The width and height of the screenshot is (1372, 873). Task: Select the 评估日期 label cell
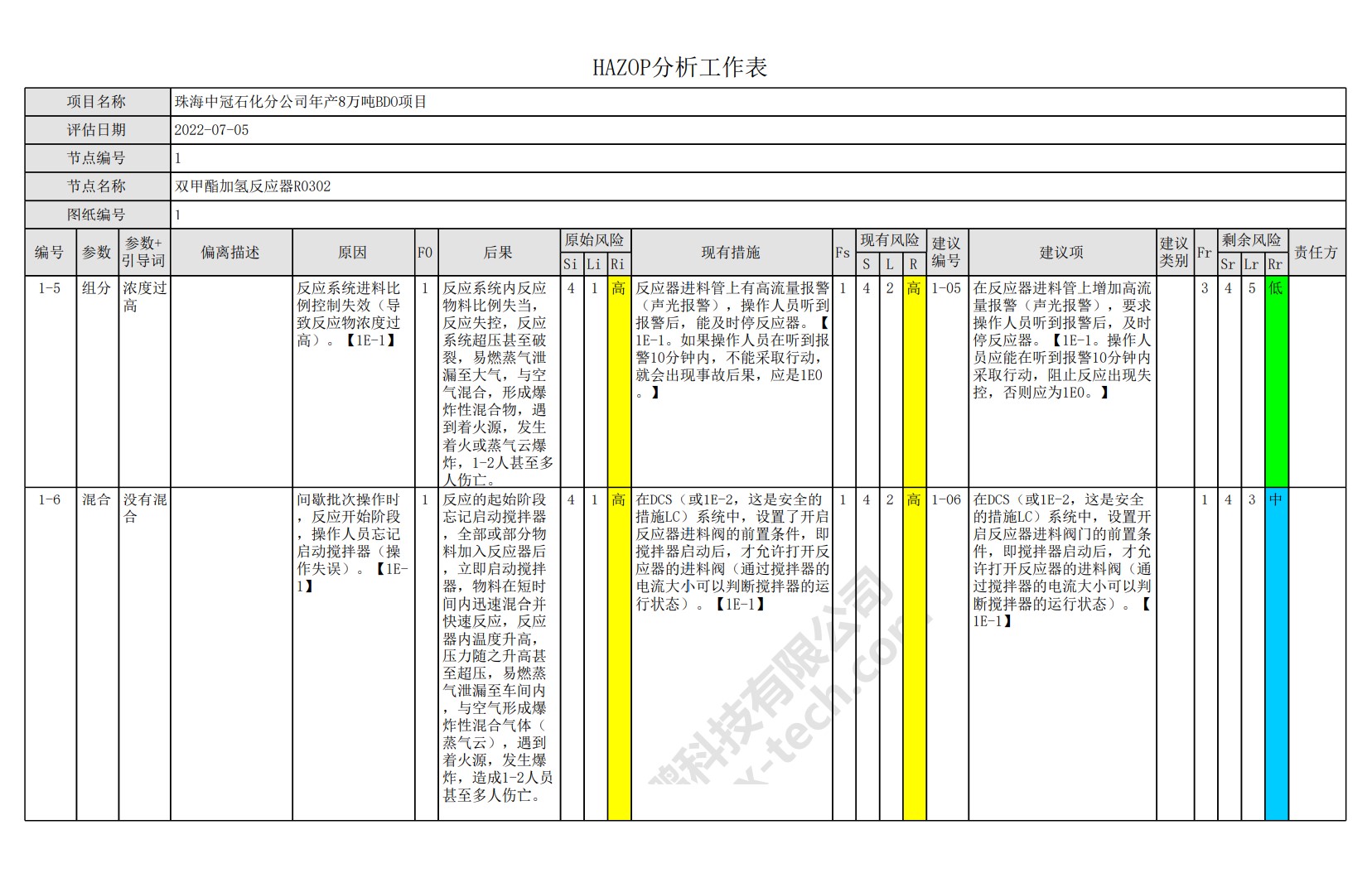pos(97,130)
